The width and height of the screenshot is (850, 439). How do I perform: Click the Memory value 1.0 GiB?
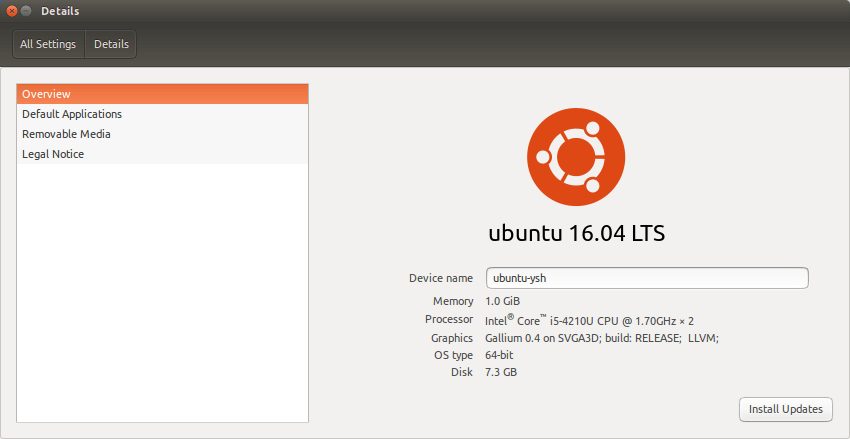coord(503,301)
